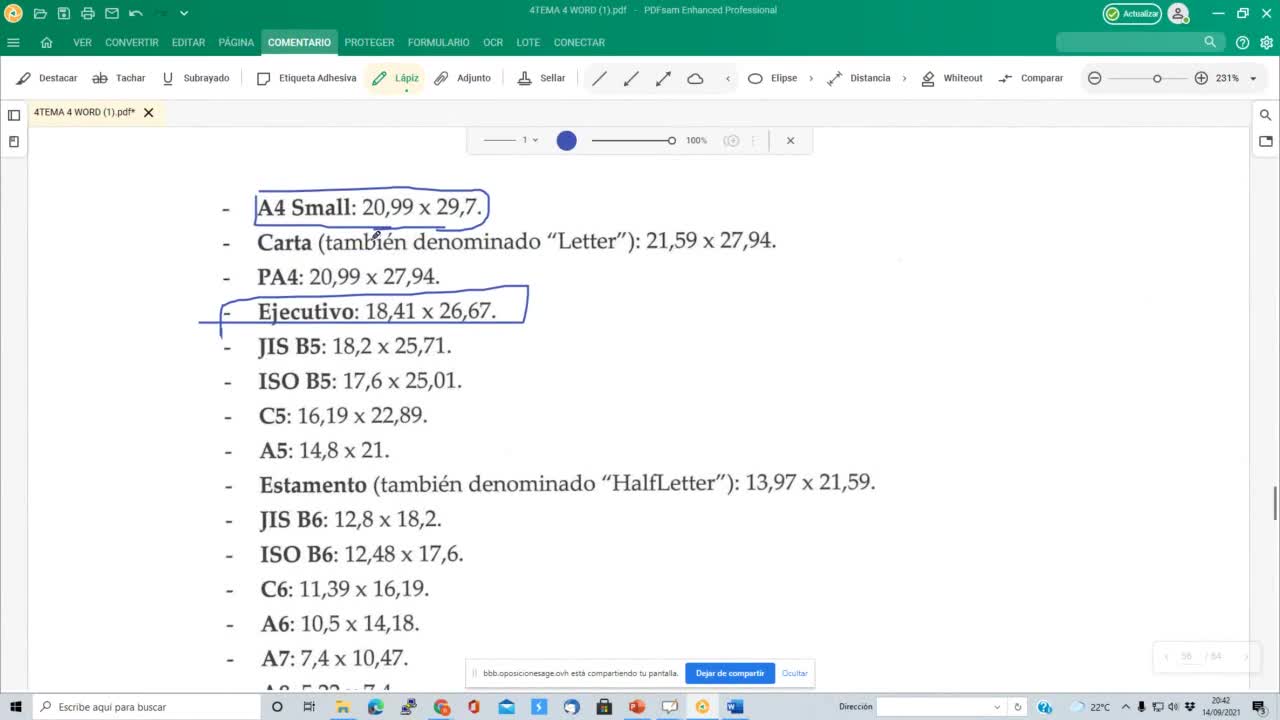Viewport: 1280px width, 720px height.
Task: Open the PROTEGER tab
Action: (369, 42)
